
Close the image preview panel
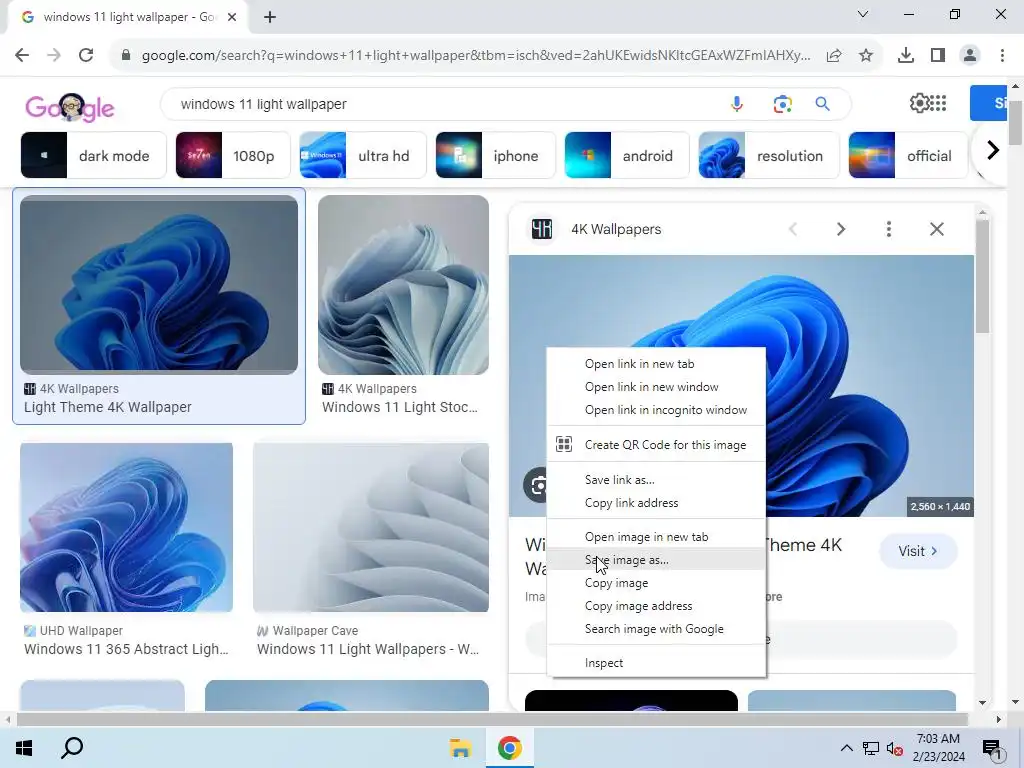click(936, 229)
